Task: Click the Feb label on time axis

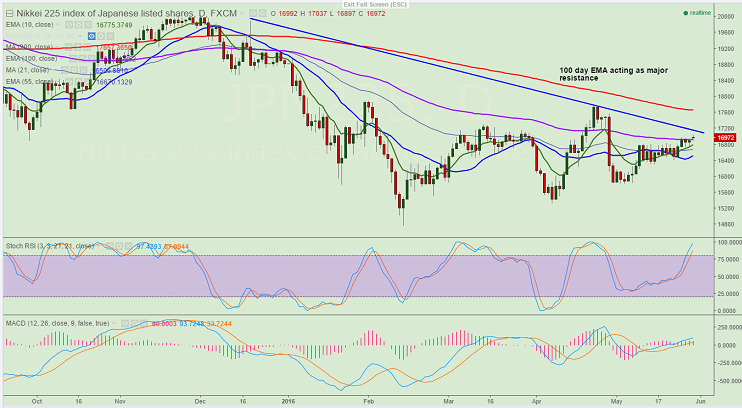Action: pyautogui.click(x=369, y=401)
